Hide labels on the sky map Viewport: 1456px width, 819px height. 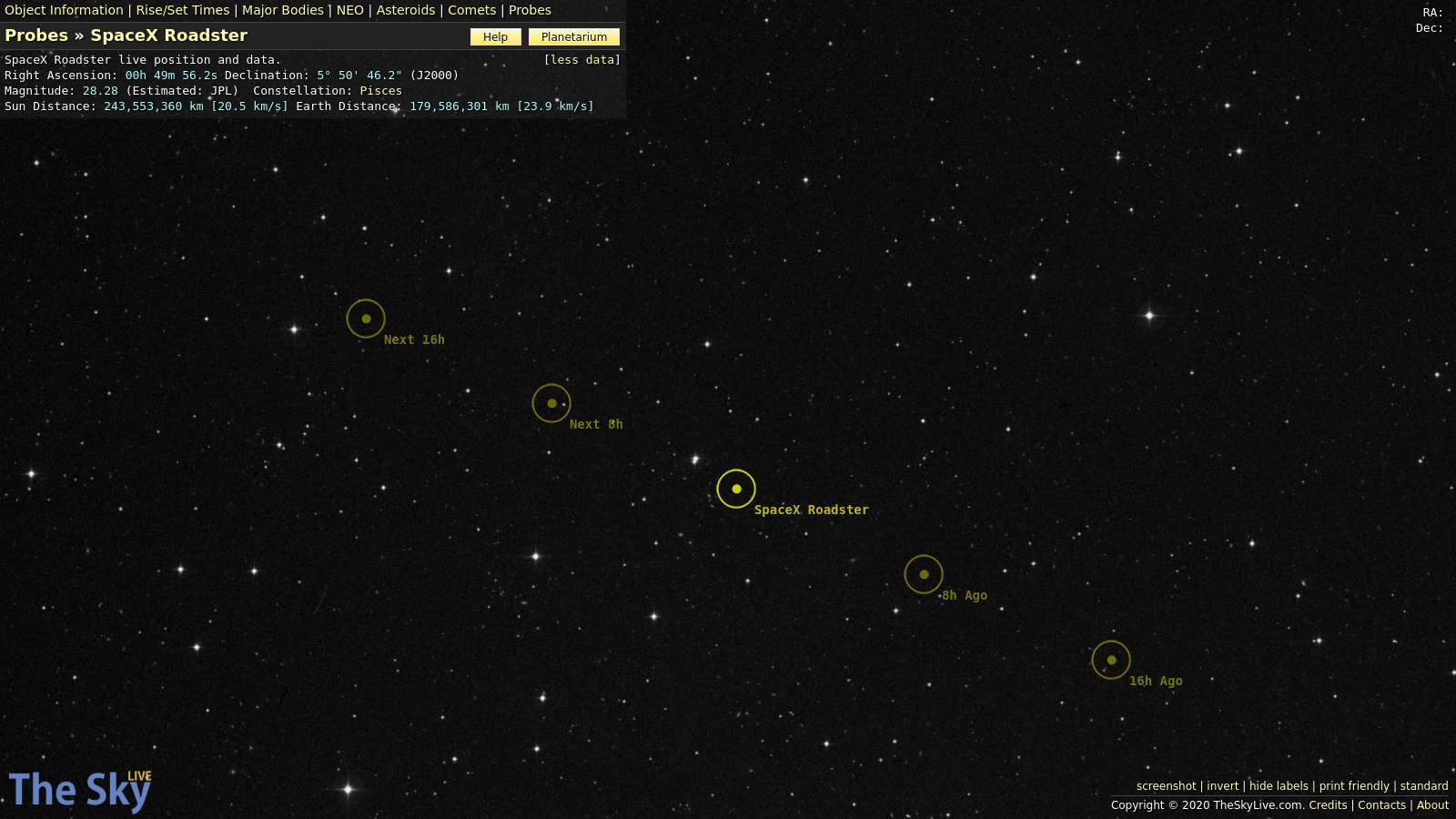(x=1279, y=786)
